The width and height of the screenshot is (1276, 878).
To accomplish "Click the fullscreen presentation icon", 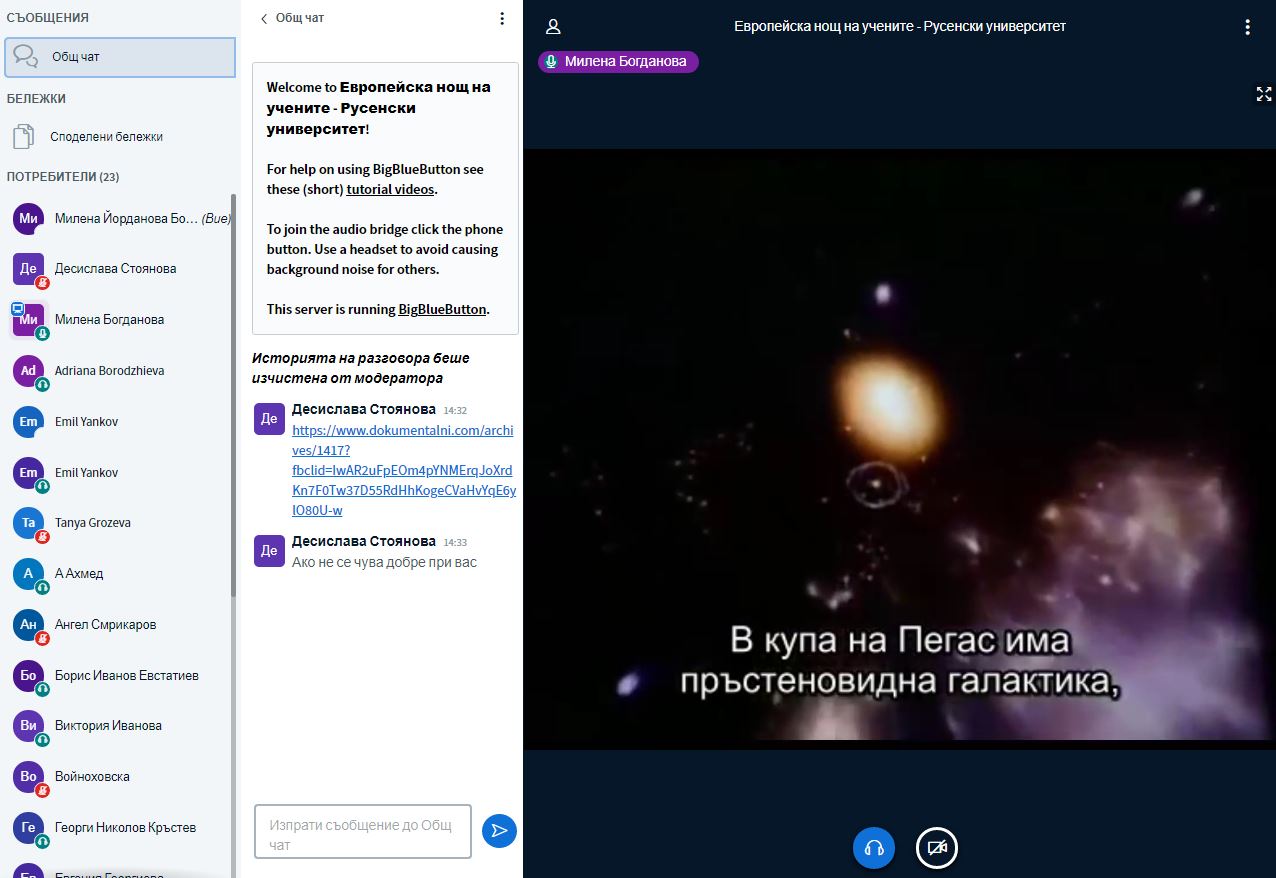I will (x=1263, y=94).
